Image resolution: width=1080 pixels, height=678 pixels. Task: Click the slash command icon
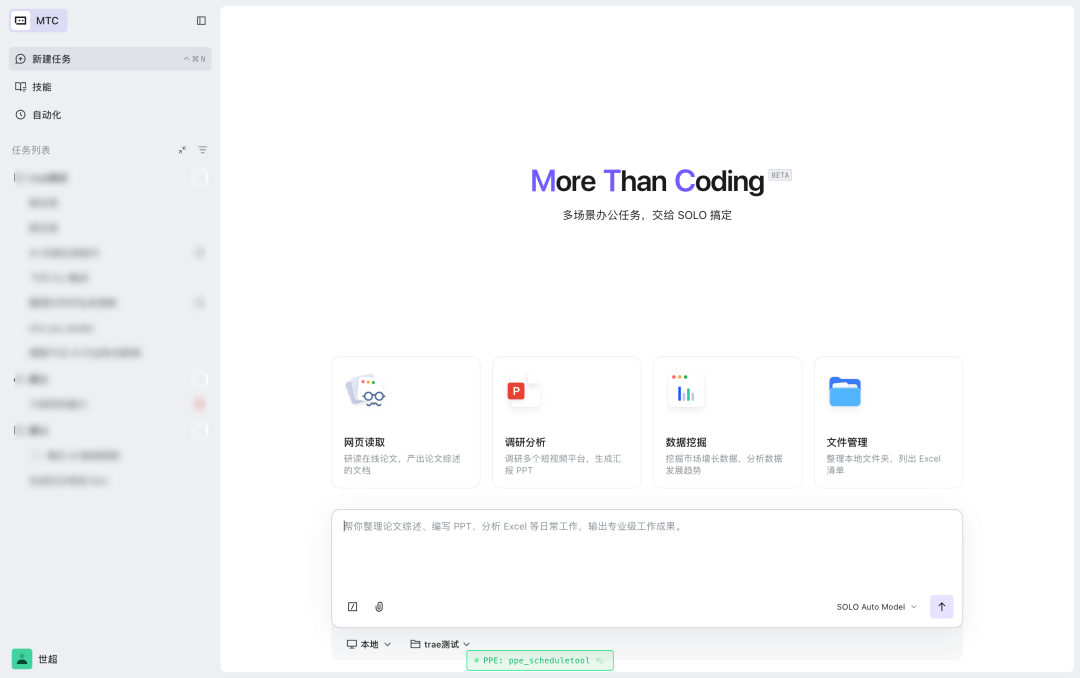353,607
